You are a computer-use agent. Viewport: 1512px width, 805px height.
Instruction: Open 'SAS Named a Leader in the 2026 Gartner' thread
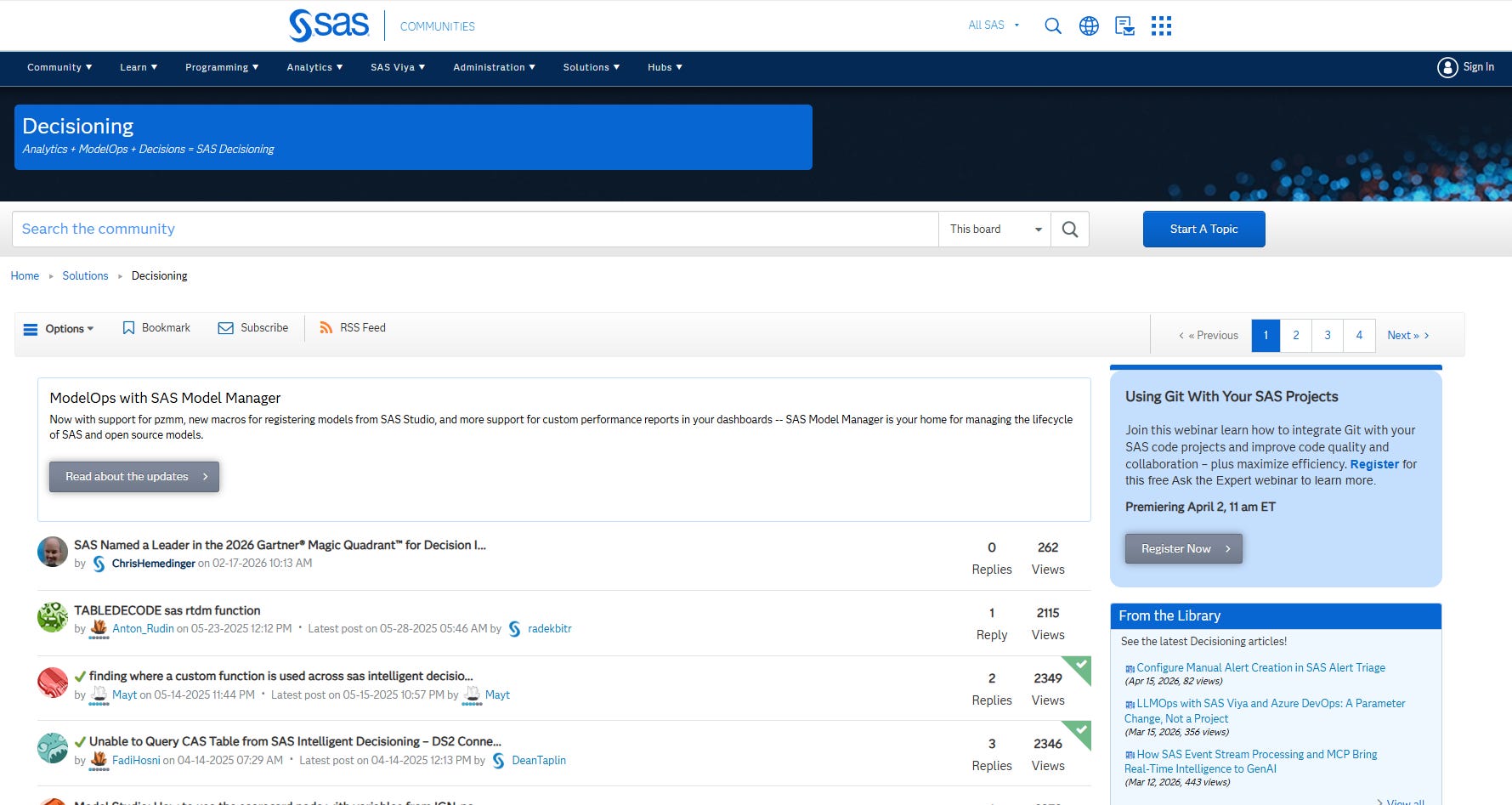[280, 545]
